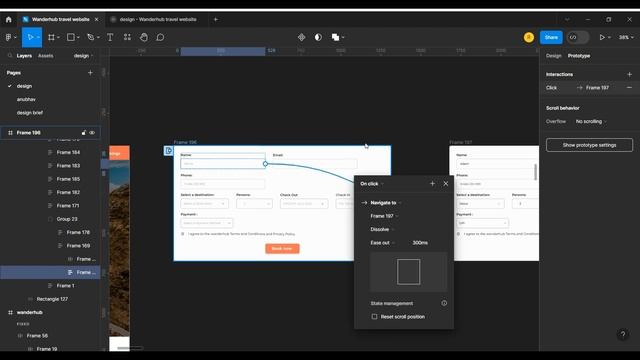Viewport: 640px width, 360px height.
Task: Select the Frame 171 layer
Action: [x=68, y=206]
